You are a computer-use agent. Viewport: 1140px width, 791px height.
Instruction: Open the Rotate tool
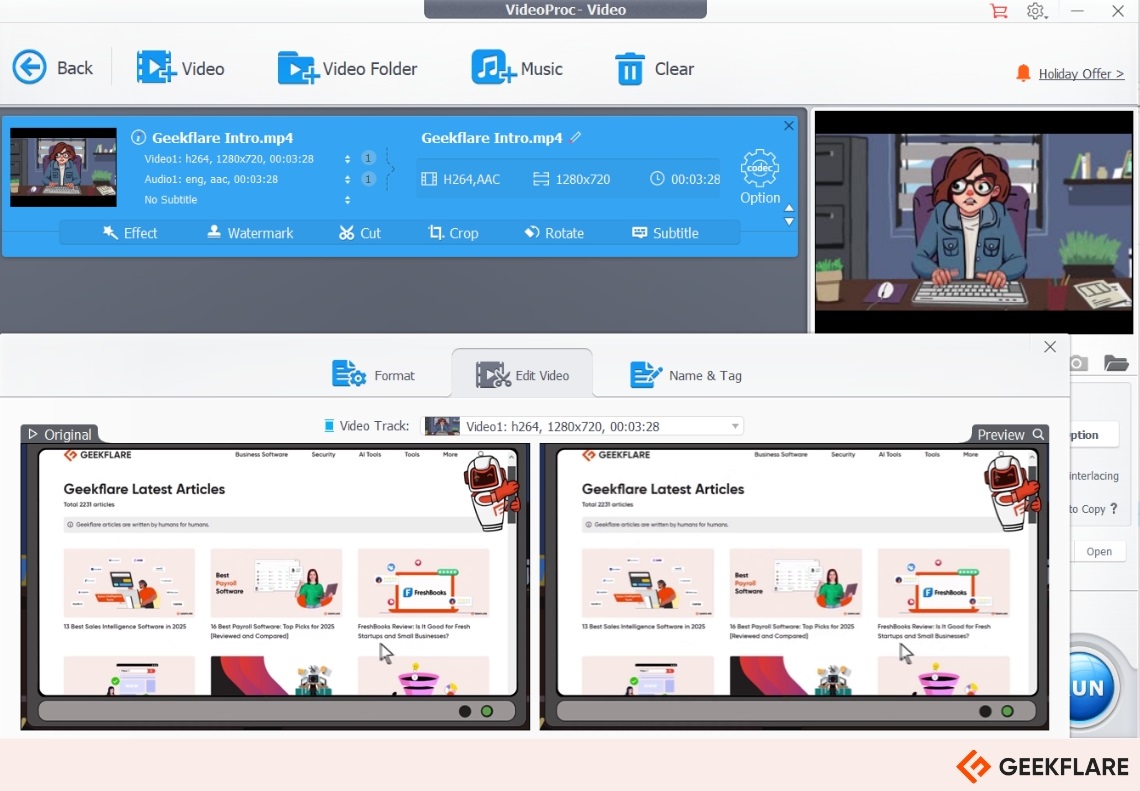[x=554, y=233]
